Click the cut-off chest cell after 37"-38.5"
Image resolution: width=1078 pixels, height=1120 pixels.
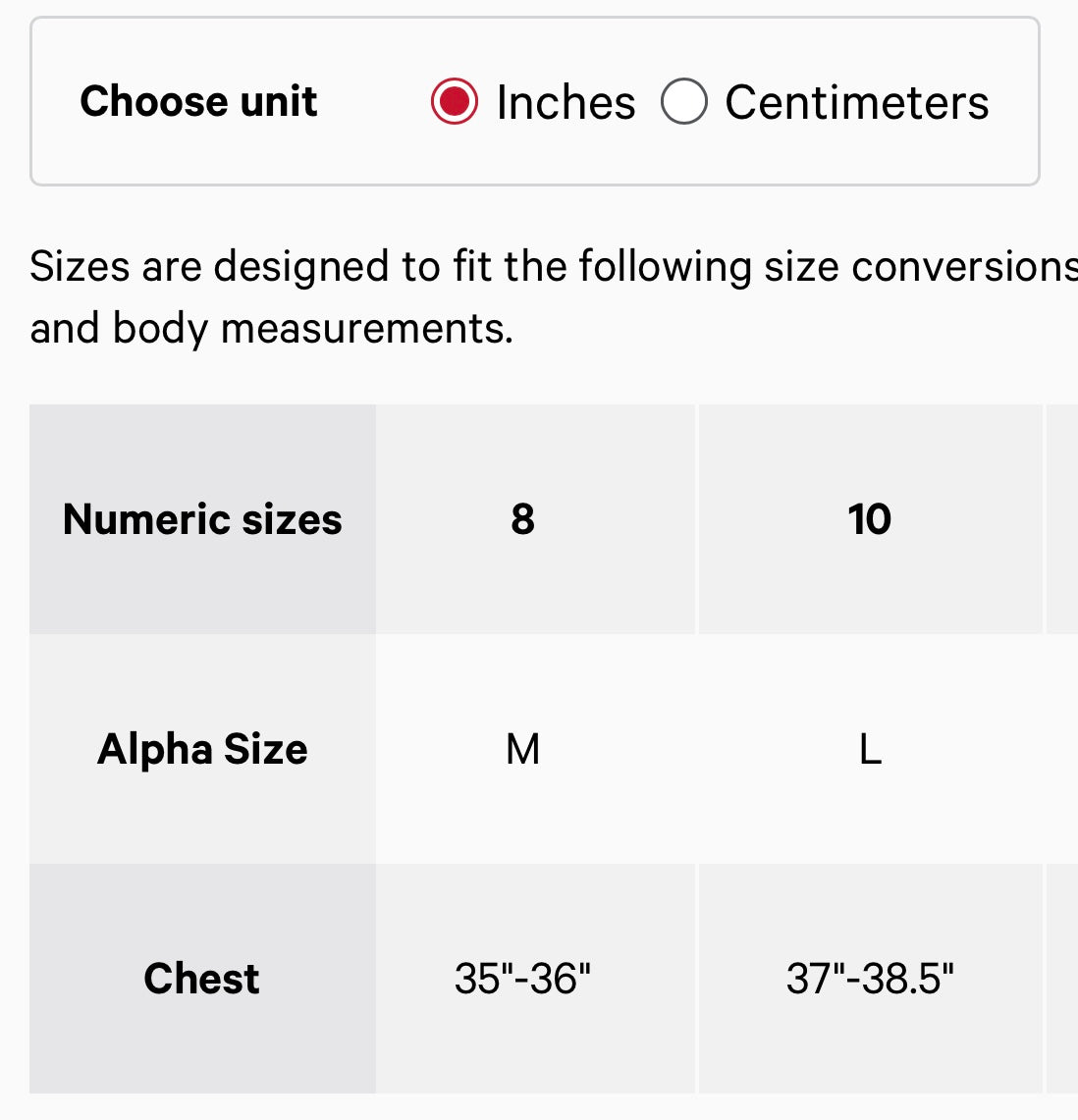point(1062,979)
